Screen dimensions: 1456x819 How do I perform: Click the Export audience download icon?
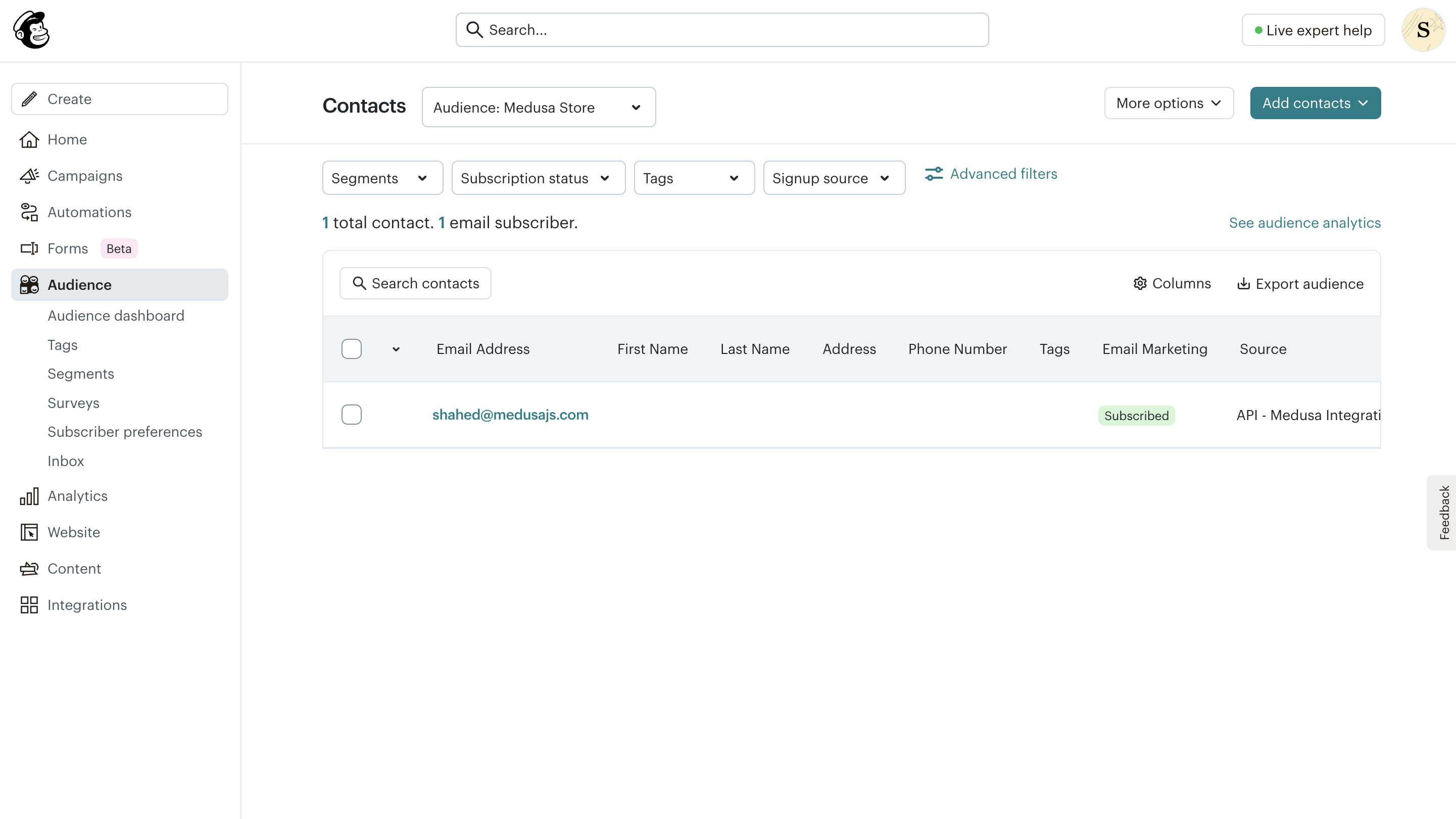[x=1243, y=283]
